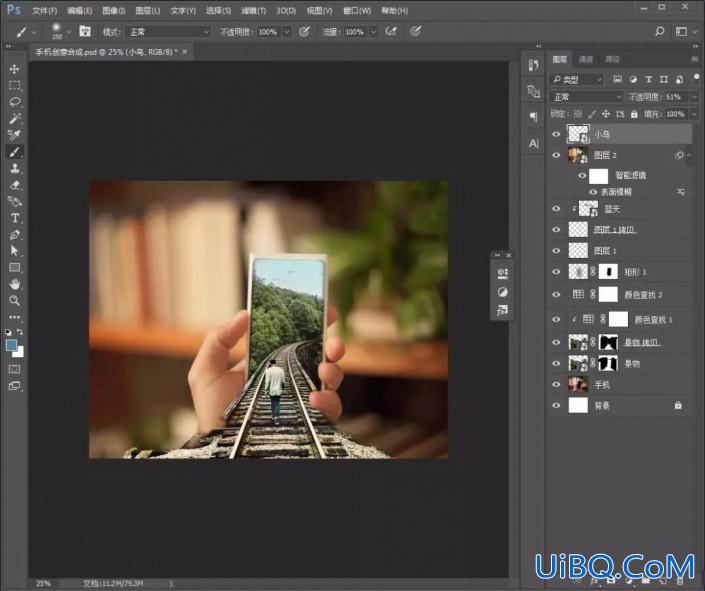Image resolution: width=705 pixels, height=591 pixels.
Task: Hide the 背景 layer
Action: [x=556, y=405]
